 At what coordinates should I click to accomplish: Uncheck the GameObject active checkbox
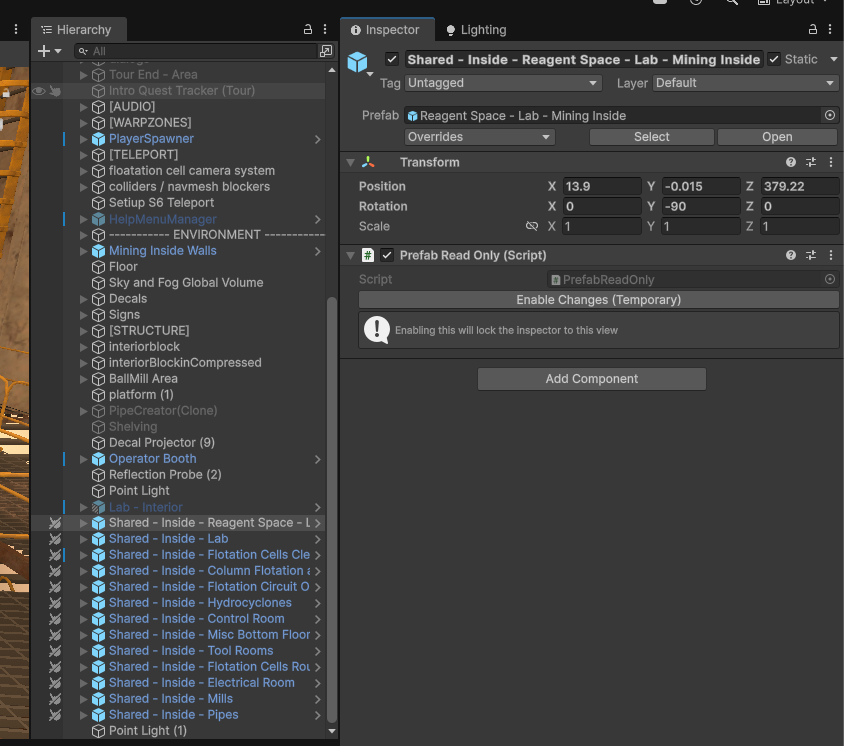392,59
